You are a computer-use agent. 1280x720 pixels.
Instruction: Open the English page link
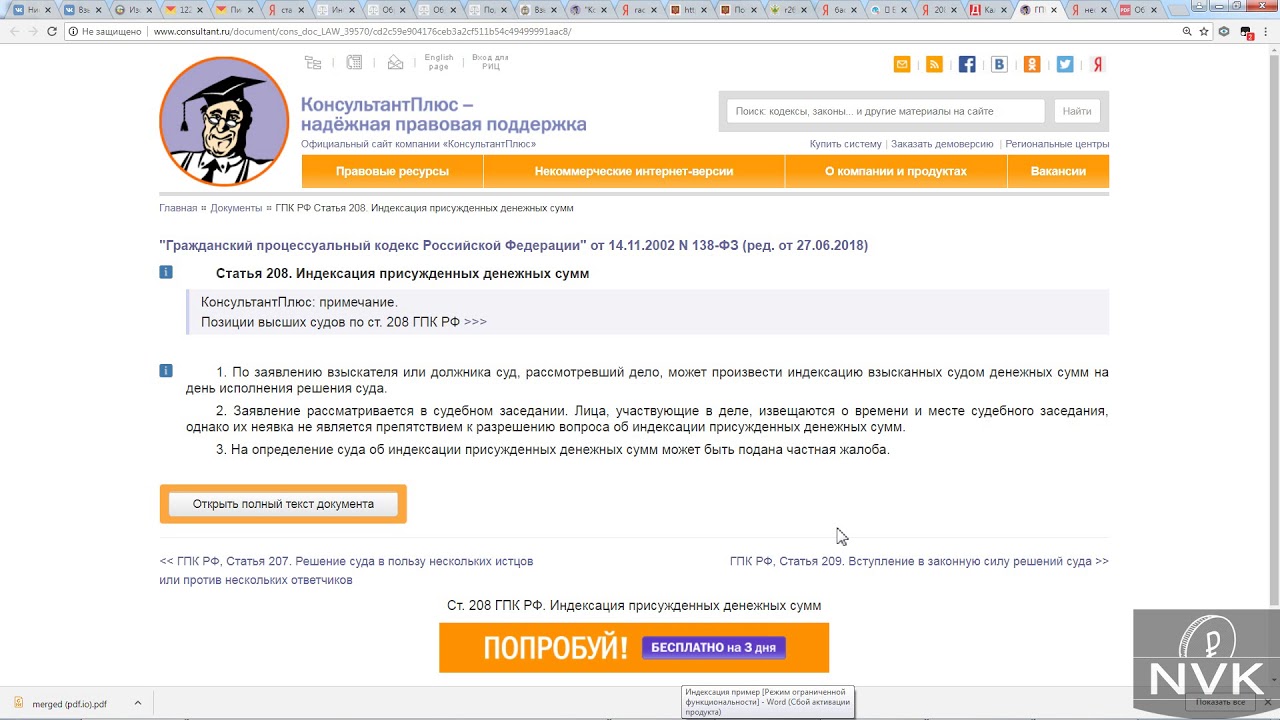[x=439, y=62]
